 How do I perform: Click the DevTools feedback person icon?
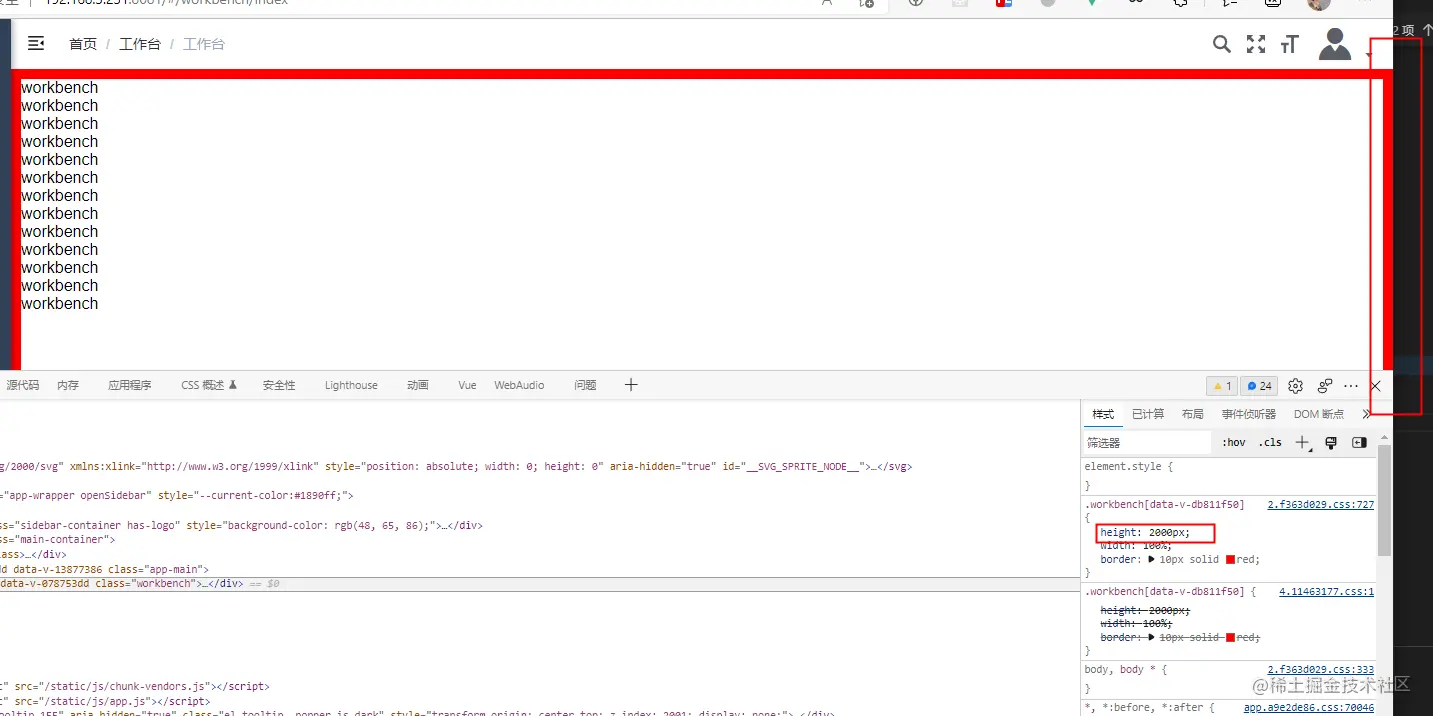tap(1325, 386)
